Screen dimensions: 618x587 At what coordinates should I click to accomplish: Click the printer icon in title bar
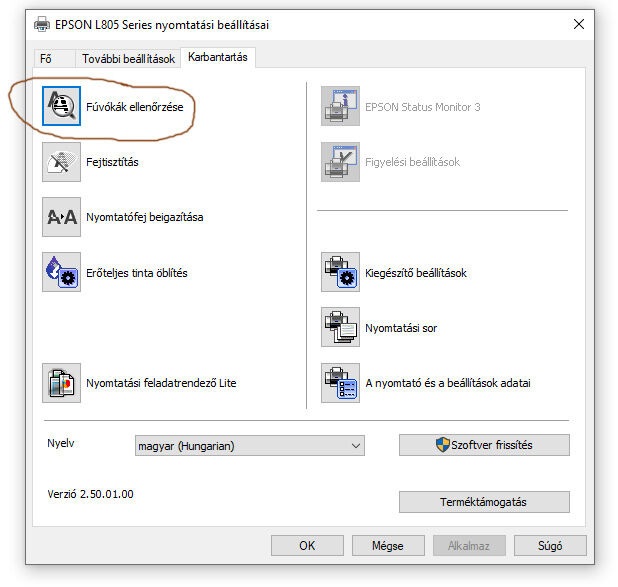point(42,24)
